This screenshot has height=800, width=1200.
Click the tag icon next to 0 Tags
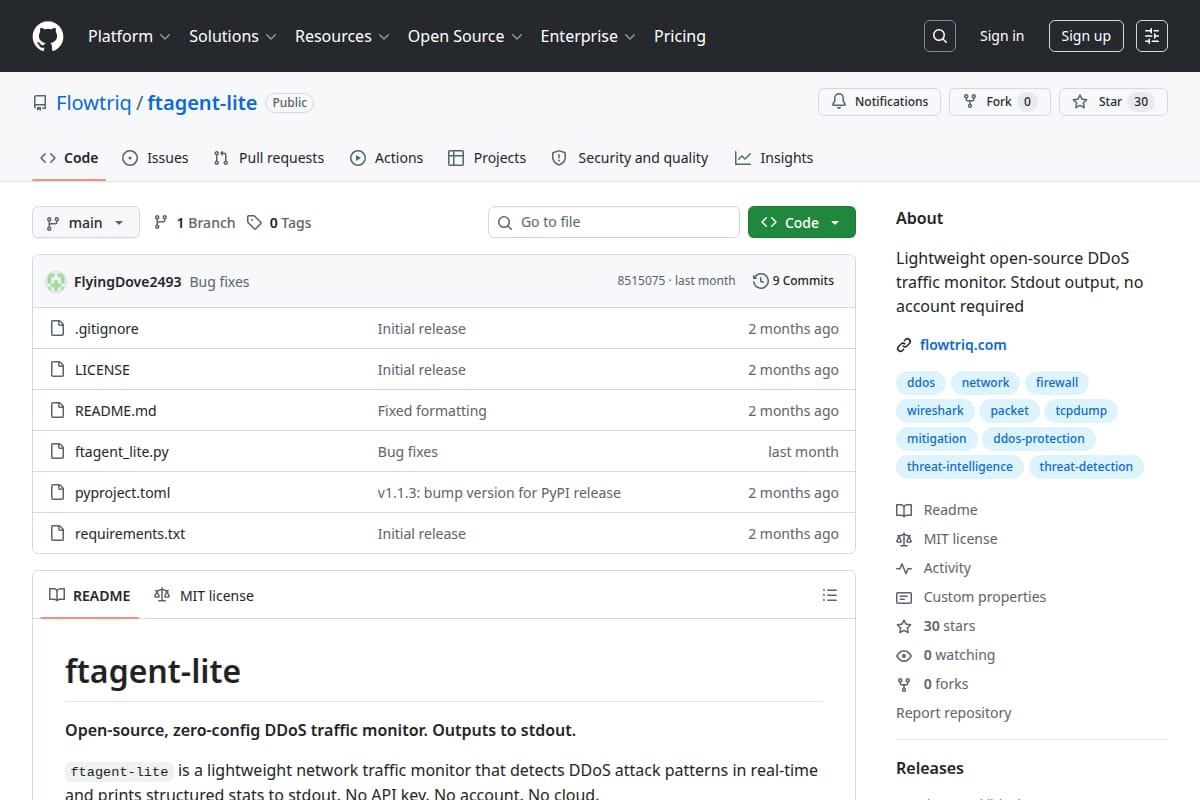click(x=255, y=223)
